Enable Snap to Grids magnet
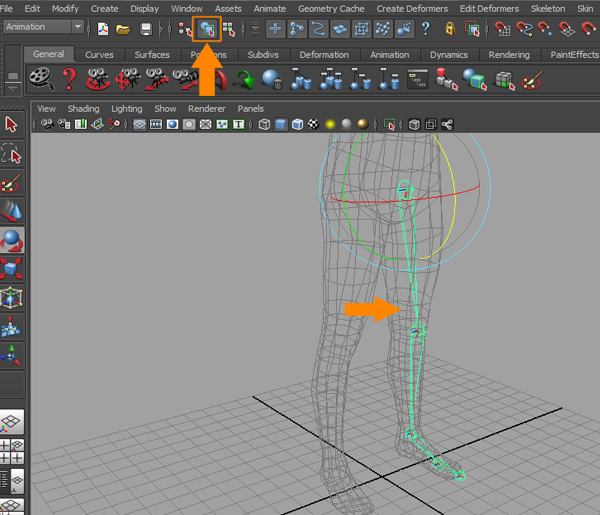The height and width of the screenshot is (515, 600). 502,29
